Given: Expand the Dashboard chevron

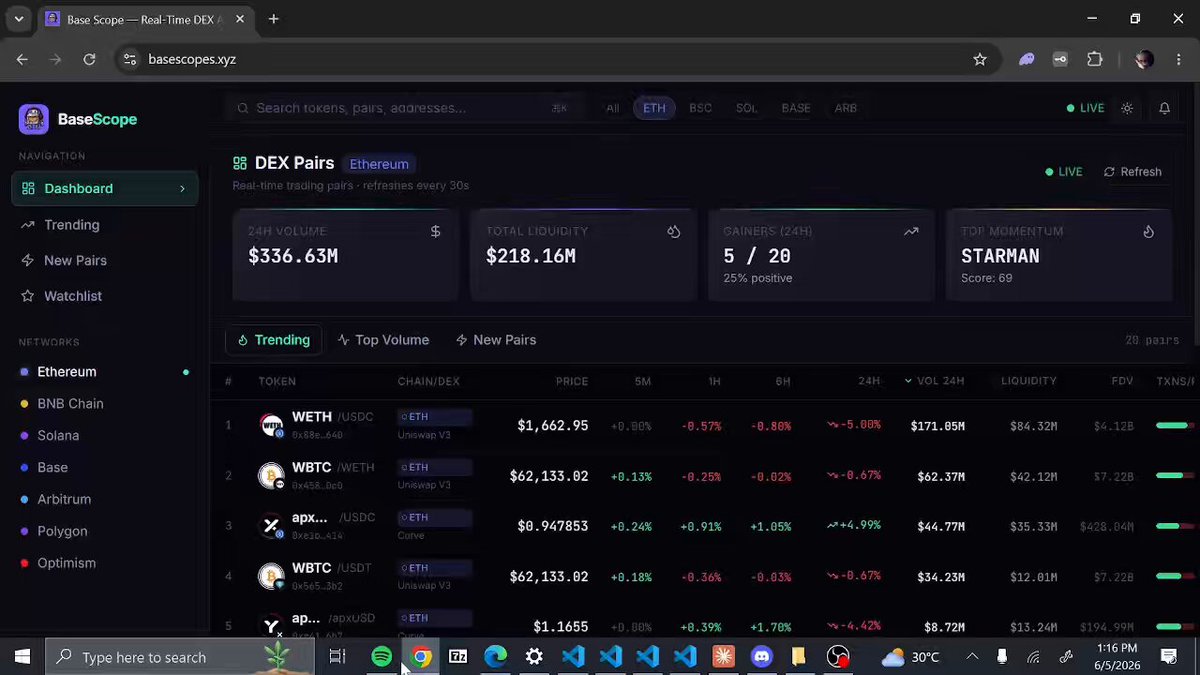Looking at the screenshot, I should click(x=182, y=188).
